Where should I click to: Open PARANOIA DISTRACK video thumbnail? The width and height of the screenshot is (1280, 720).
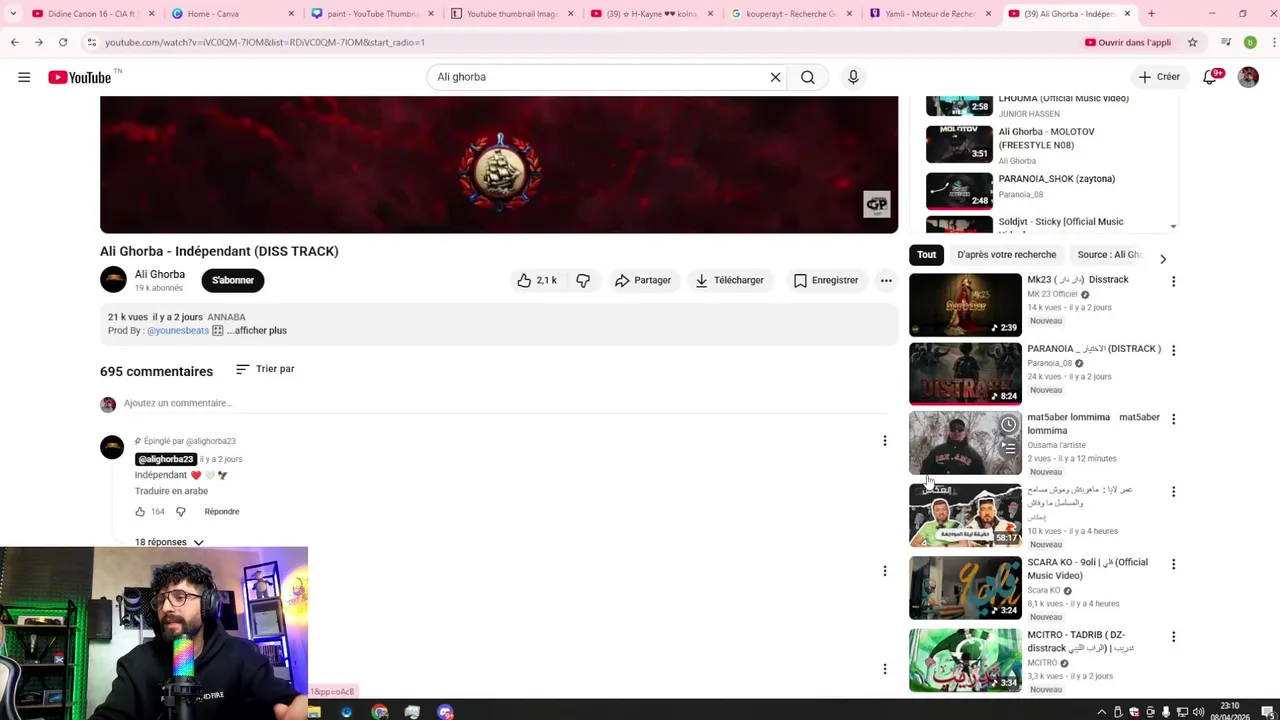[965, 374]
